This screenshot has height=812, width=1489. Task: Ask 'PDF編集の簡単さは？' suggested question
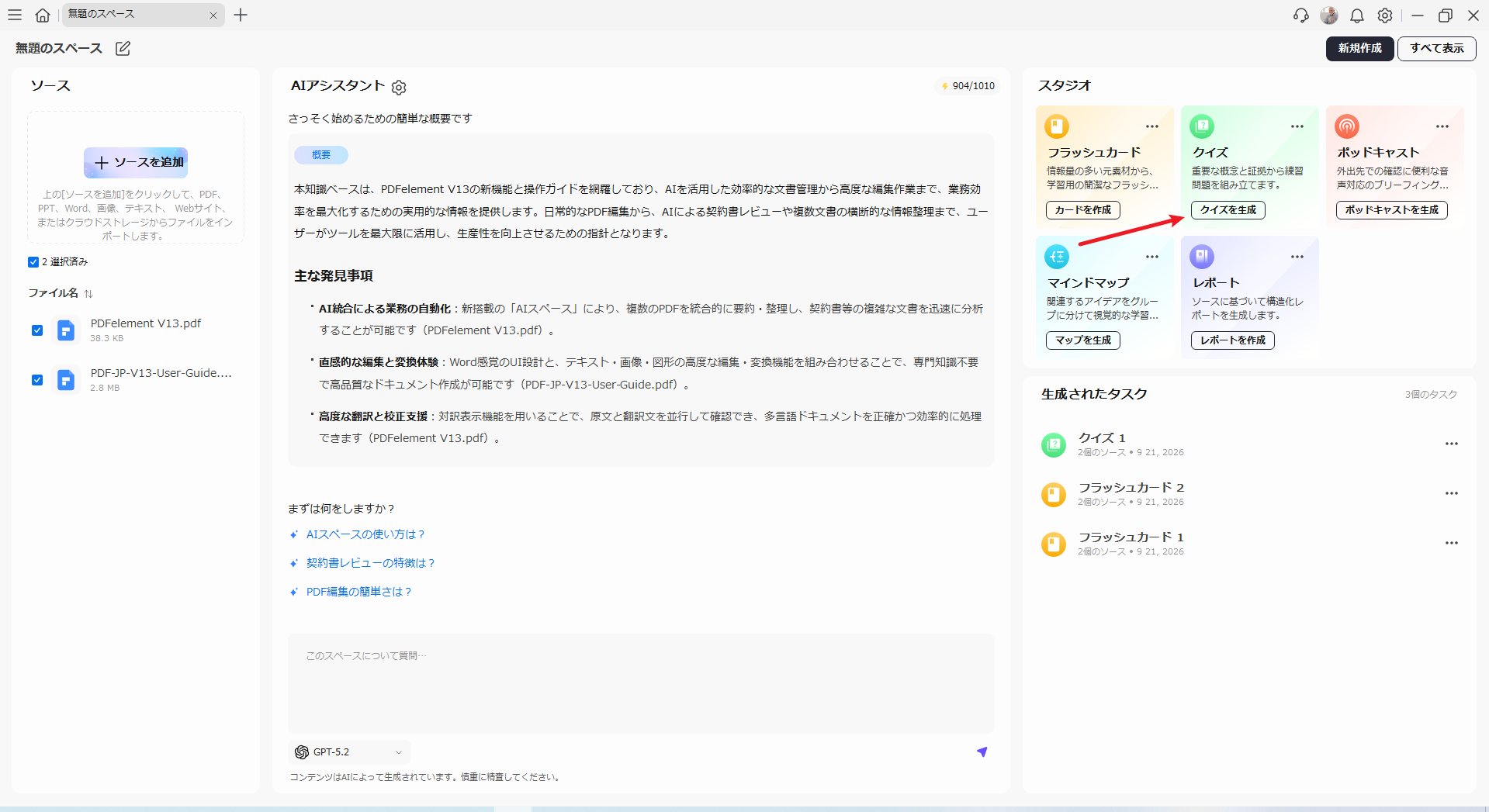(x=359, y=592)
